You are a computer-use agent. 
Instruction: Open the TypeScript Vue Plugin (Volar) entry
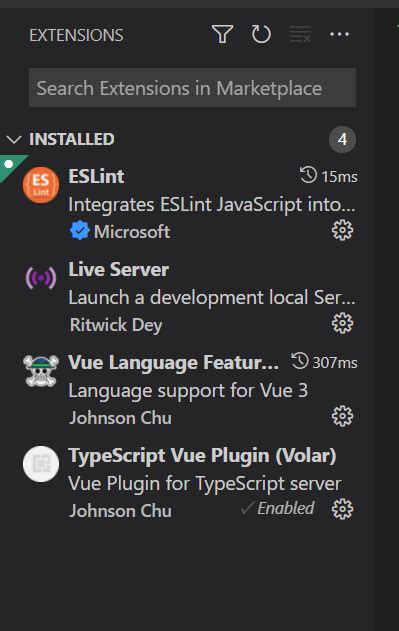tap(187, 483)
